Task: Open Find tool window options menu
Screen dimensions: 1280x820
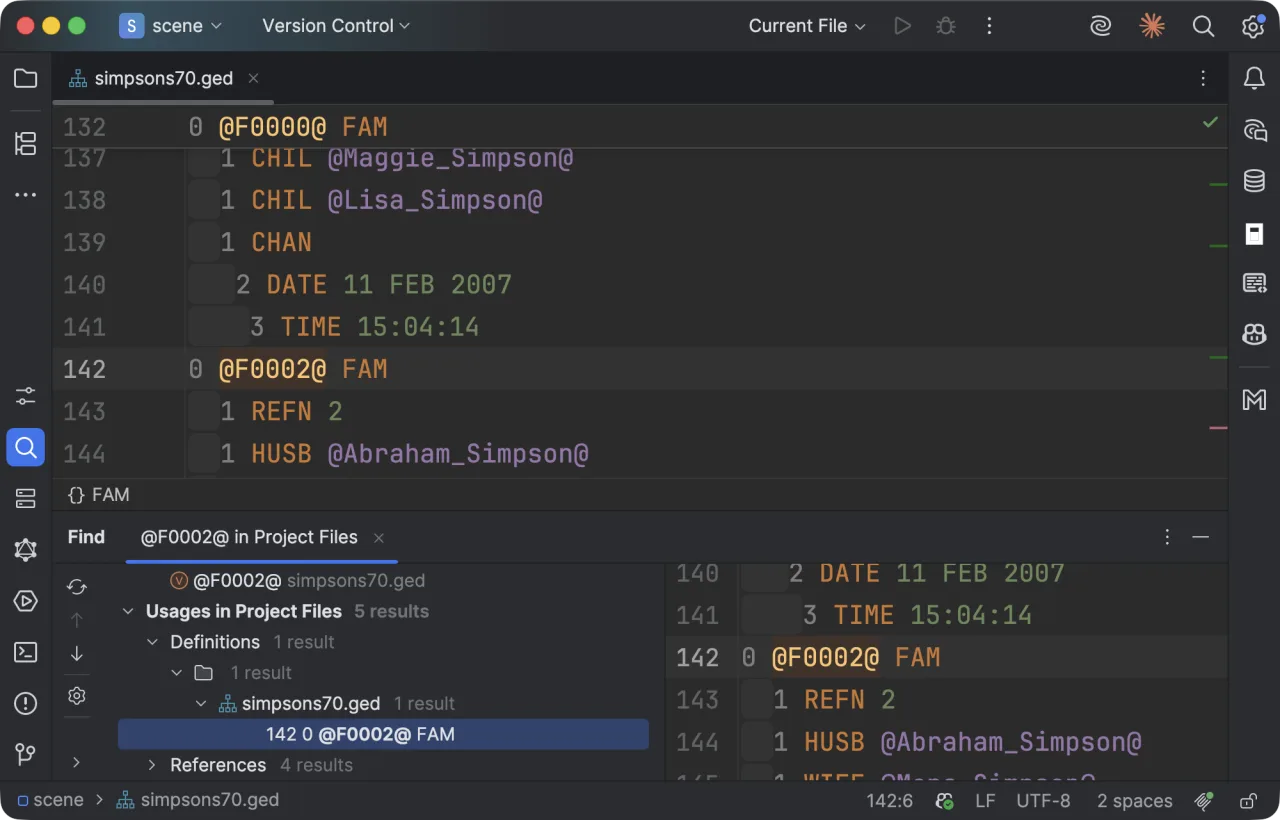Action: [x=1167, y=537]
